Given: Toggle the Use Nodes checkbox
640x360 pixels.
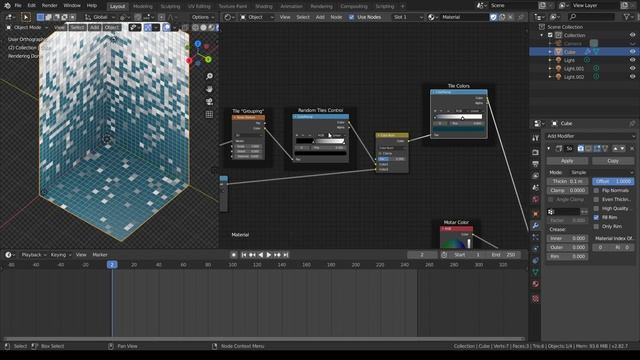Looking at the screenshot, I should pos(351,17).
